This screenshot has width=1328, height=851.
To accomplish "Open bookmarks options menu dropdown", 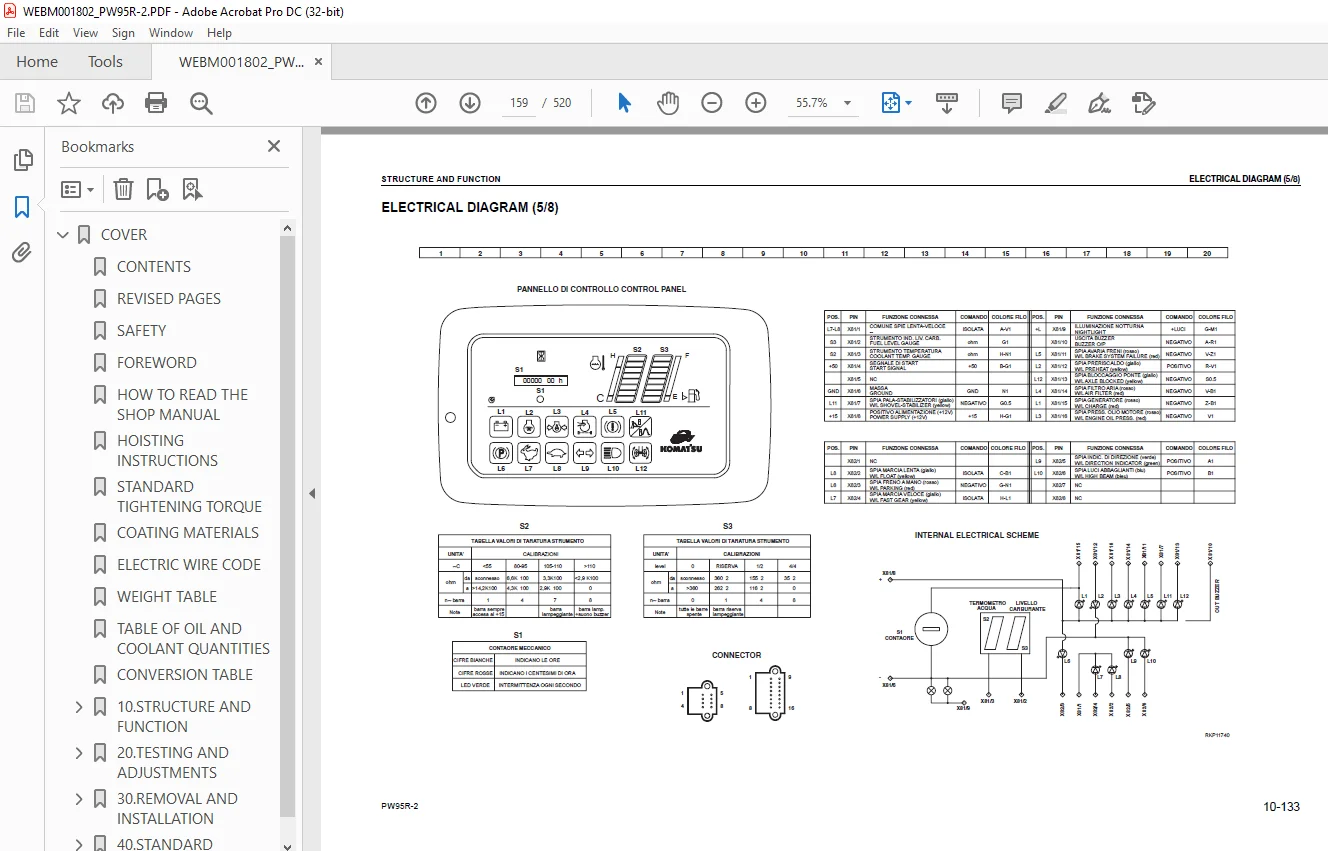I will 78,189.
